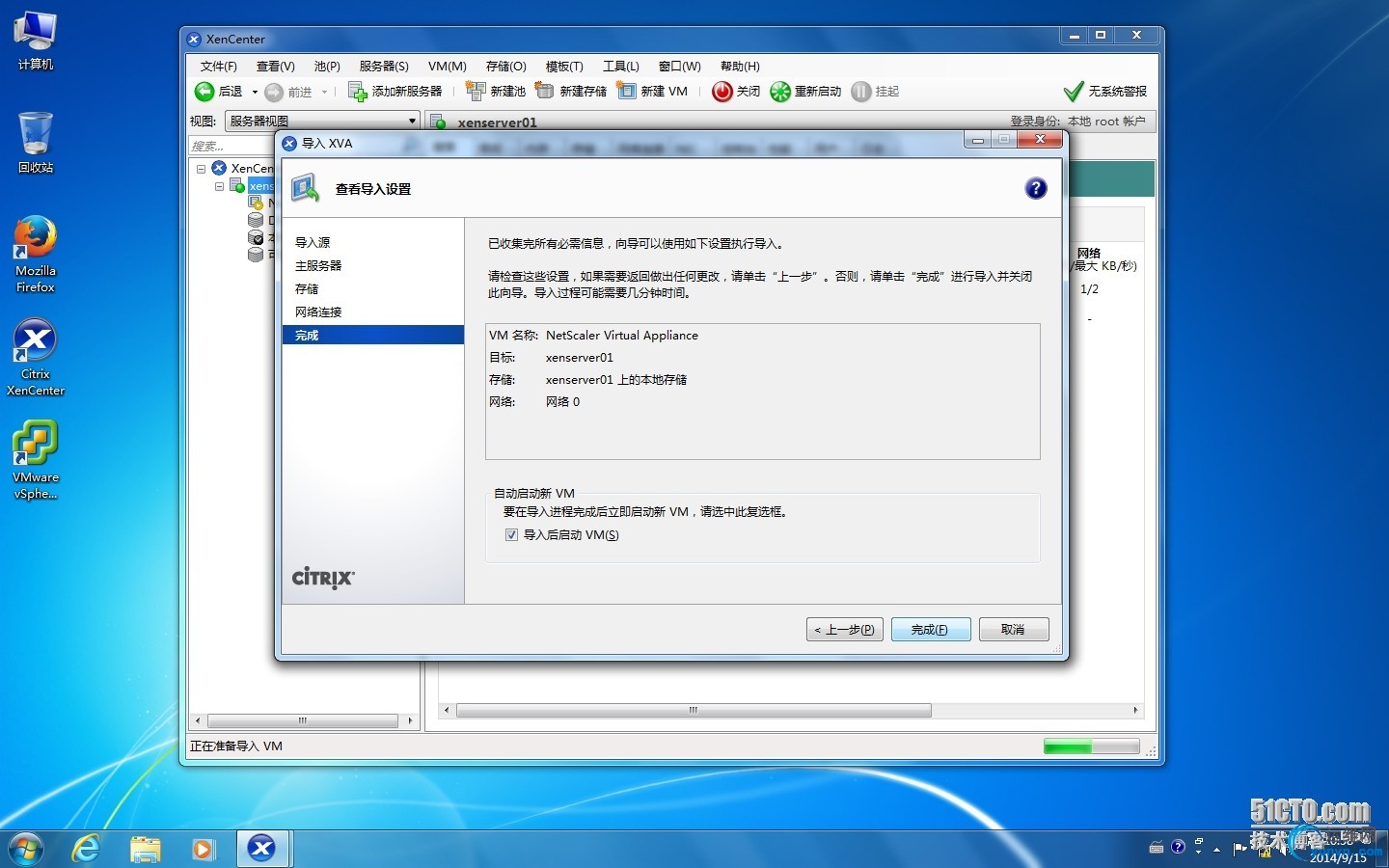Select Storage wizard step

point(307,289)
